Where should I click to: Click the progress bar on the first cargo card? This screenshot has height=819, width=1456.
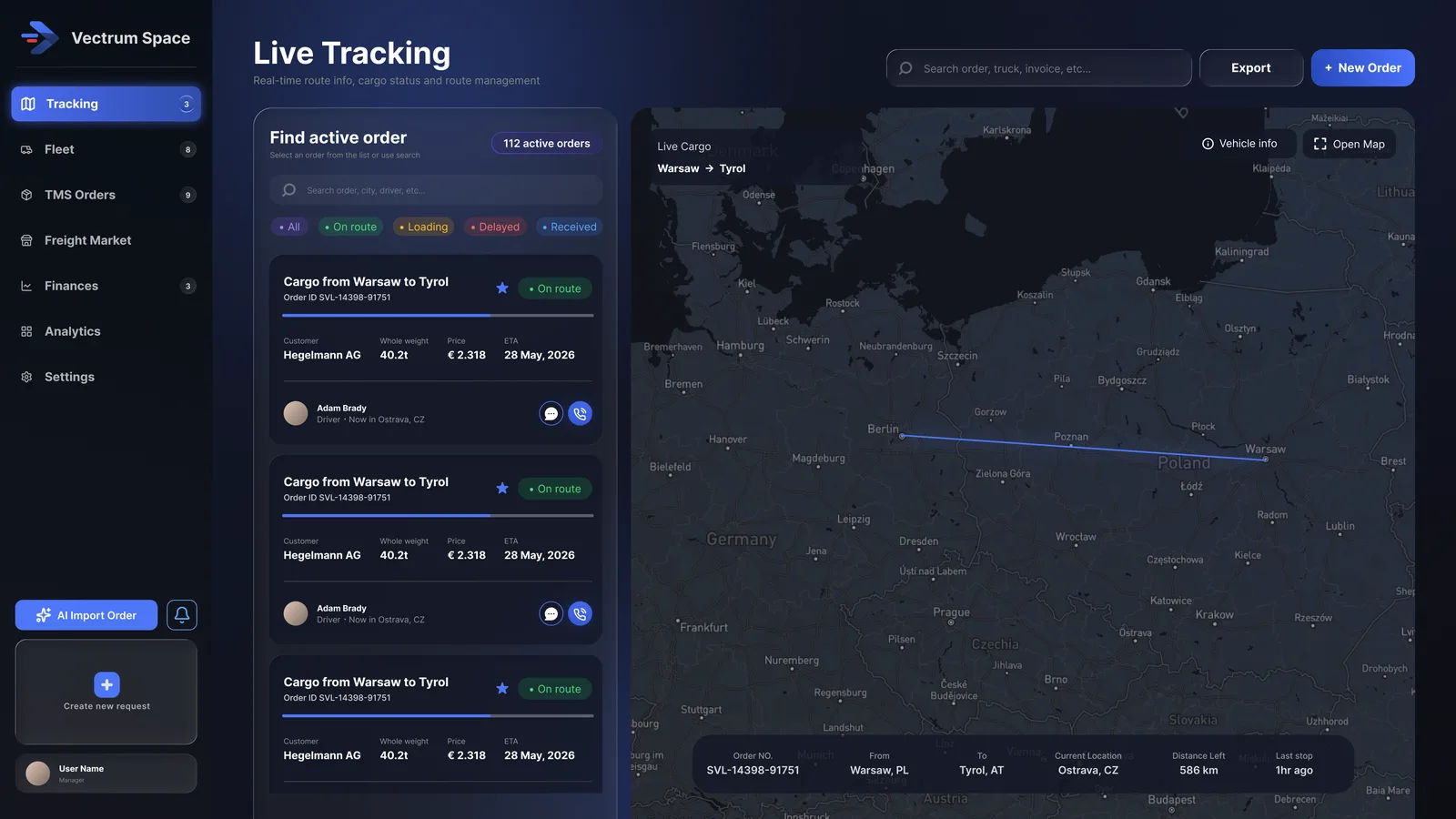point(438,316)
